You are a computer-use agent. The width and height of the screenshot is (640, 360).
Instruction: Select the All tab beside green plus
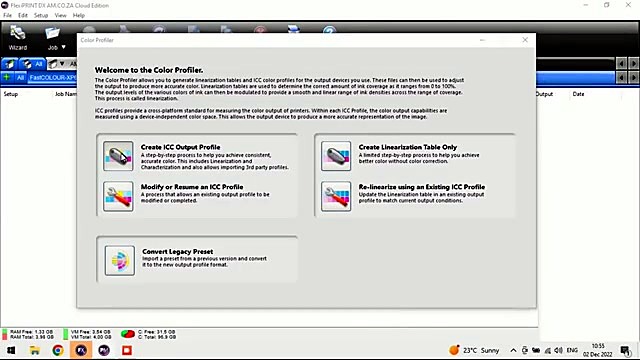click(20, 77)
